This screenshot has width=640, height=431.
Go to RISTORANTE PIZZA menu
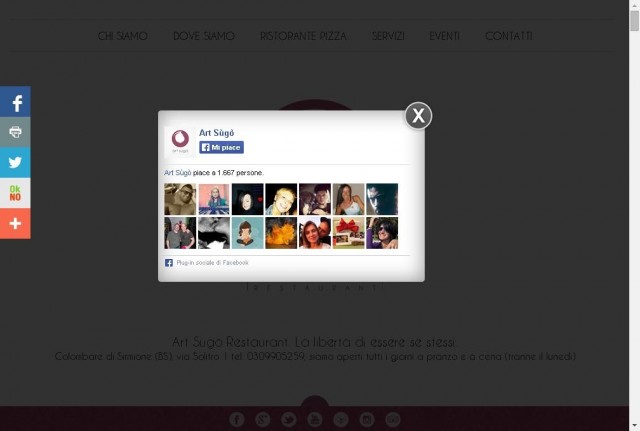click(303, 36)
